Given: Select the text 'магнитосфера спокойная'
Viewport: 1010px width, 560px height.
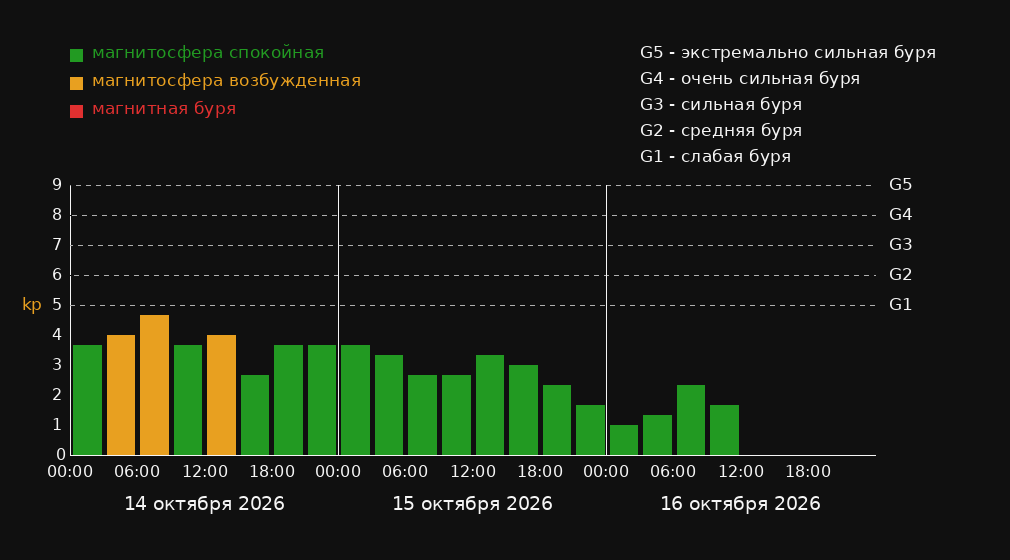Looking at the screenshot, I should point(208,53).
